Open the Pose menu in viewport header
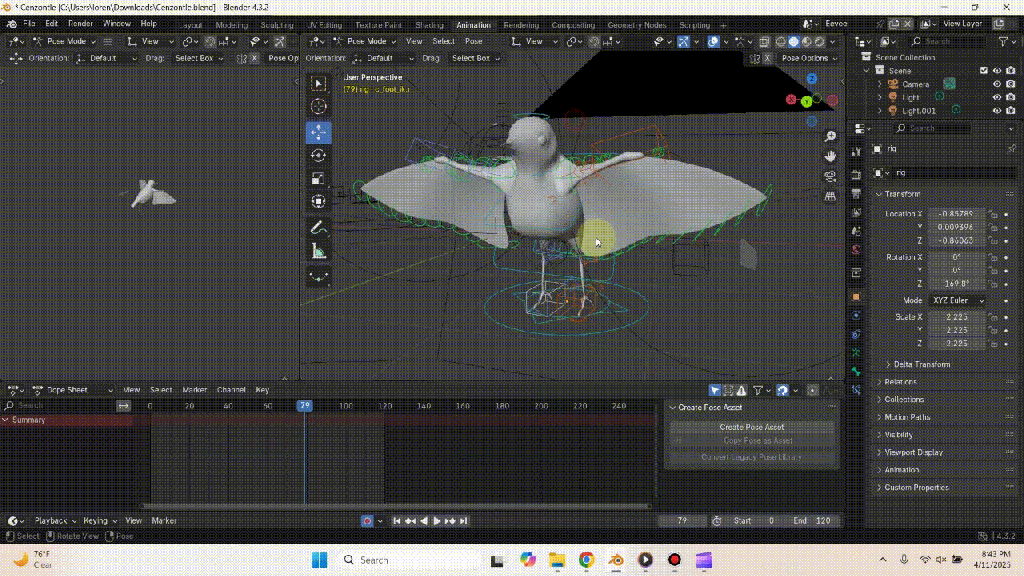 473,41
